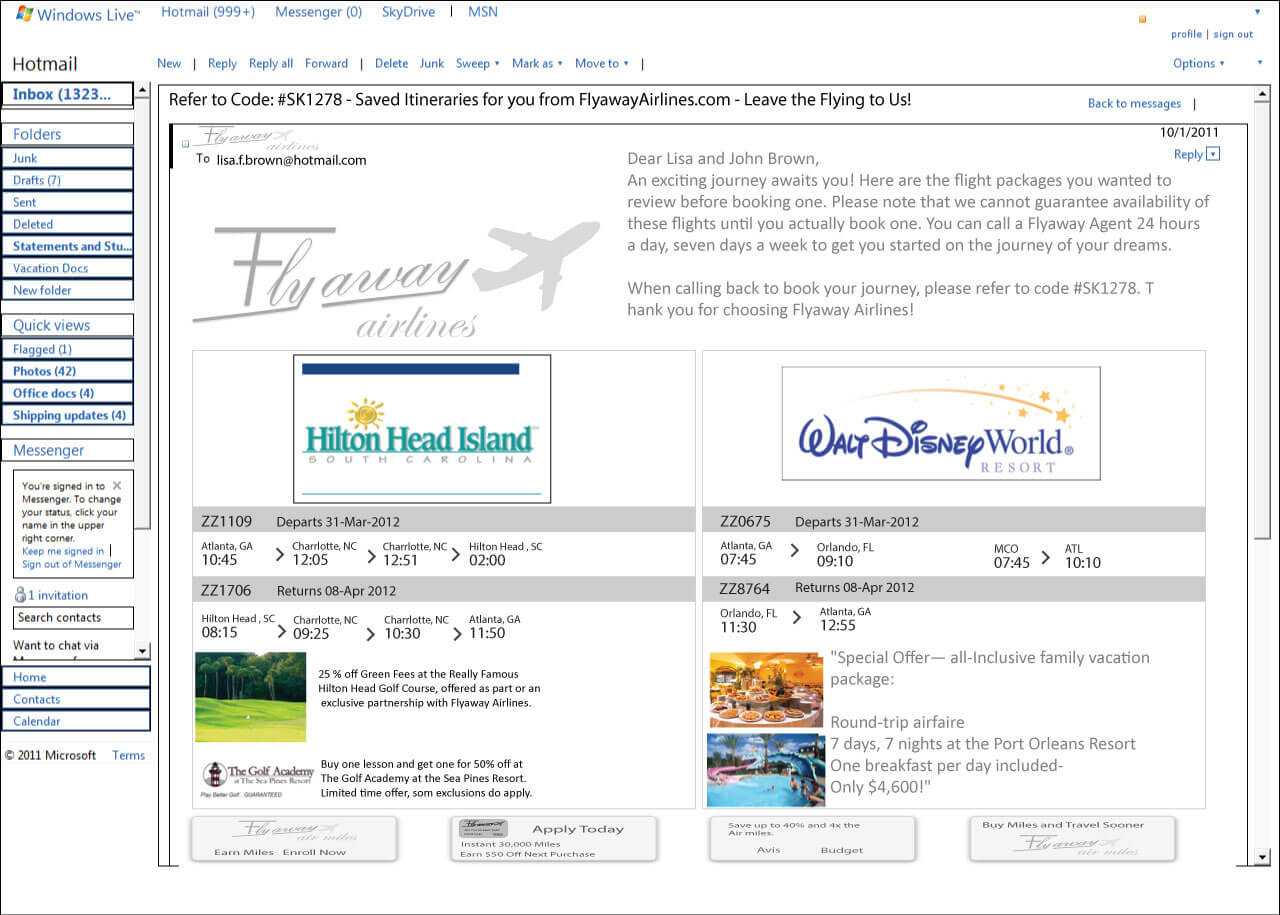Expand the Move to dropdown
The height and width of the screenshot is (915, 1280).
pyautogui.click(x=601, y=63)
